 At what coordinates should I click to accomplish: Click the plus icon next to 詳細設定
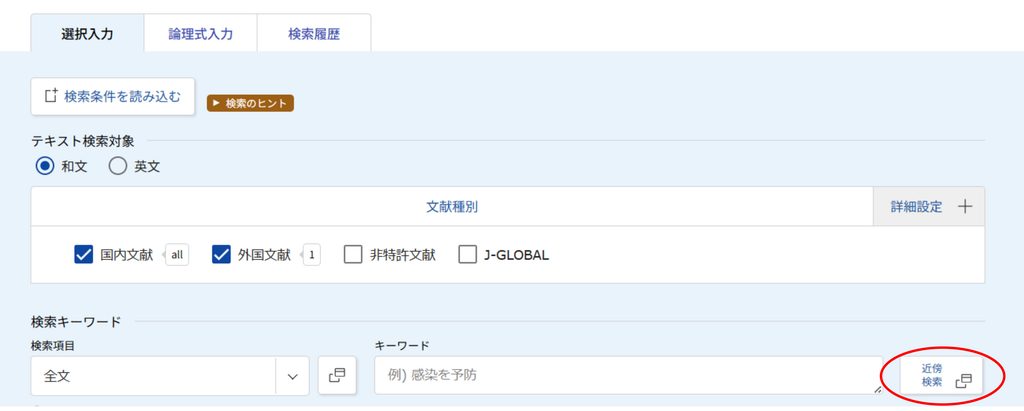pyautogui.click(x=965, y=207)
